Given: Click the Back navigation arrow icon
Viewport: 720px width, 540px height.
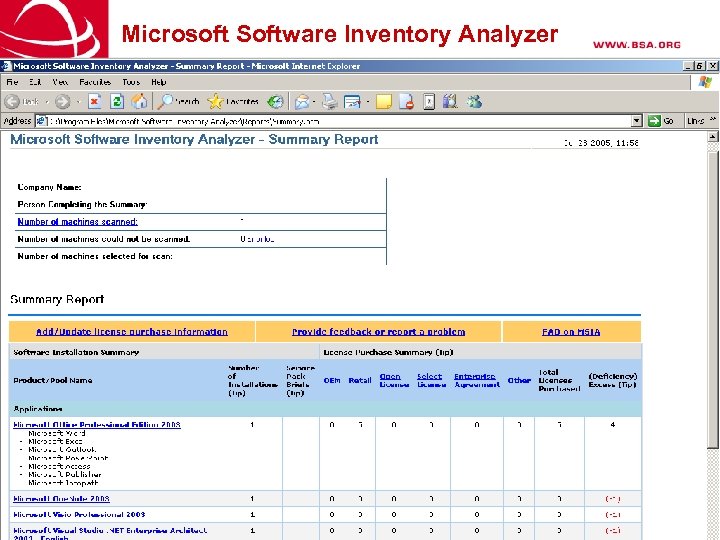Looking at the screenshot, I should tap(12, 101).
